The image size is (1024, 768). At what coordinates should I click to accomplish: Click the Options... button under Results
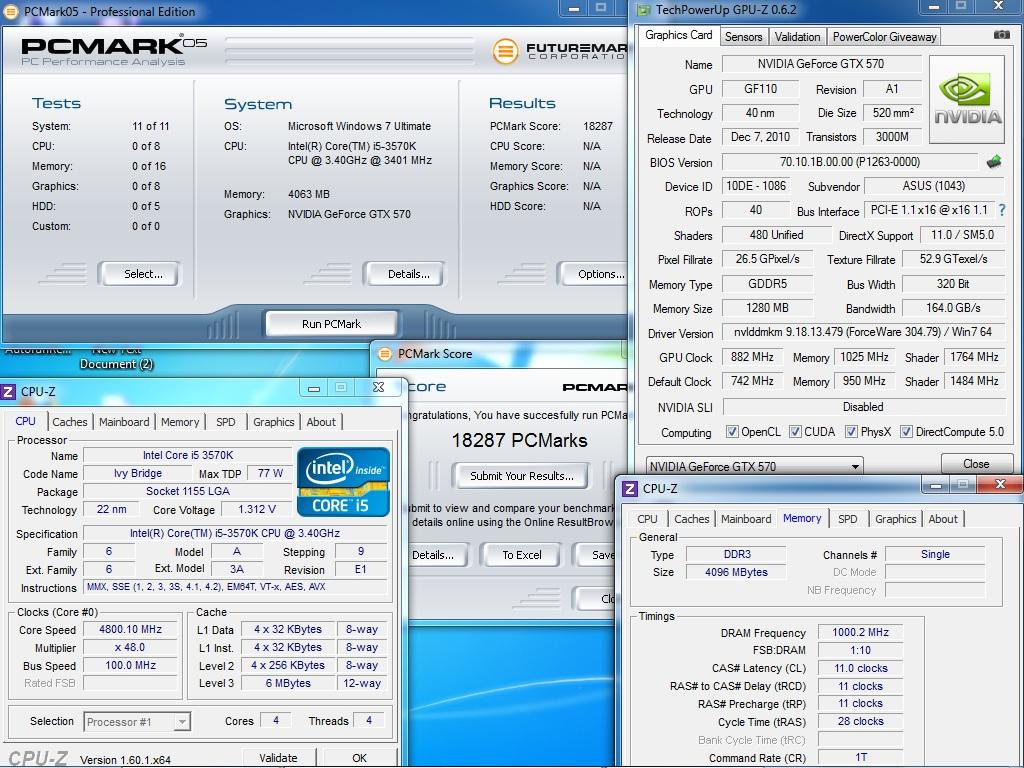(594, 274)
